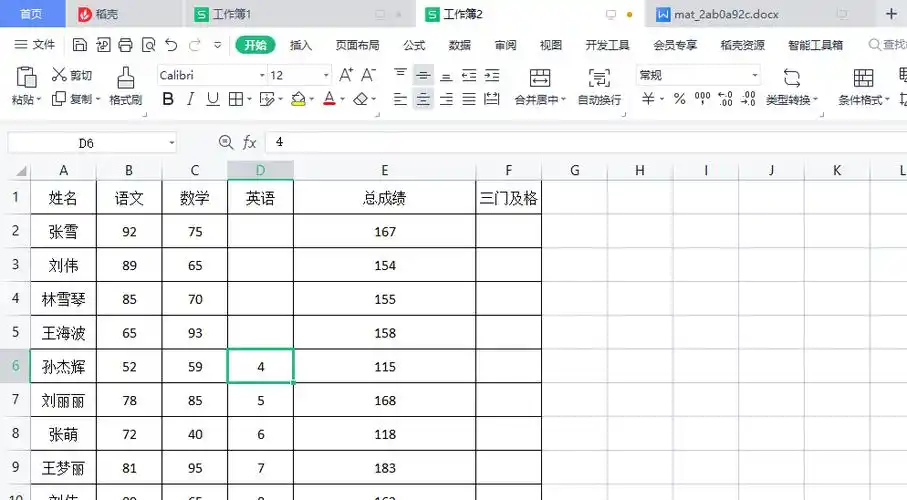Open the 文件 file menu
The width and height of the screenshot is (907, 500).
(35, 45)
